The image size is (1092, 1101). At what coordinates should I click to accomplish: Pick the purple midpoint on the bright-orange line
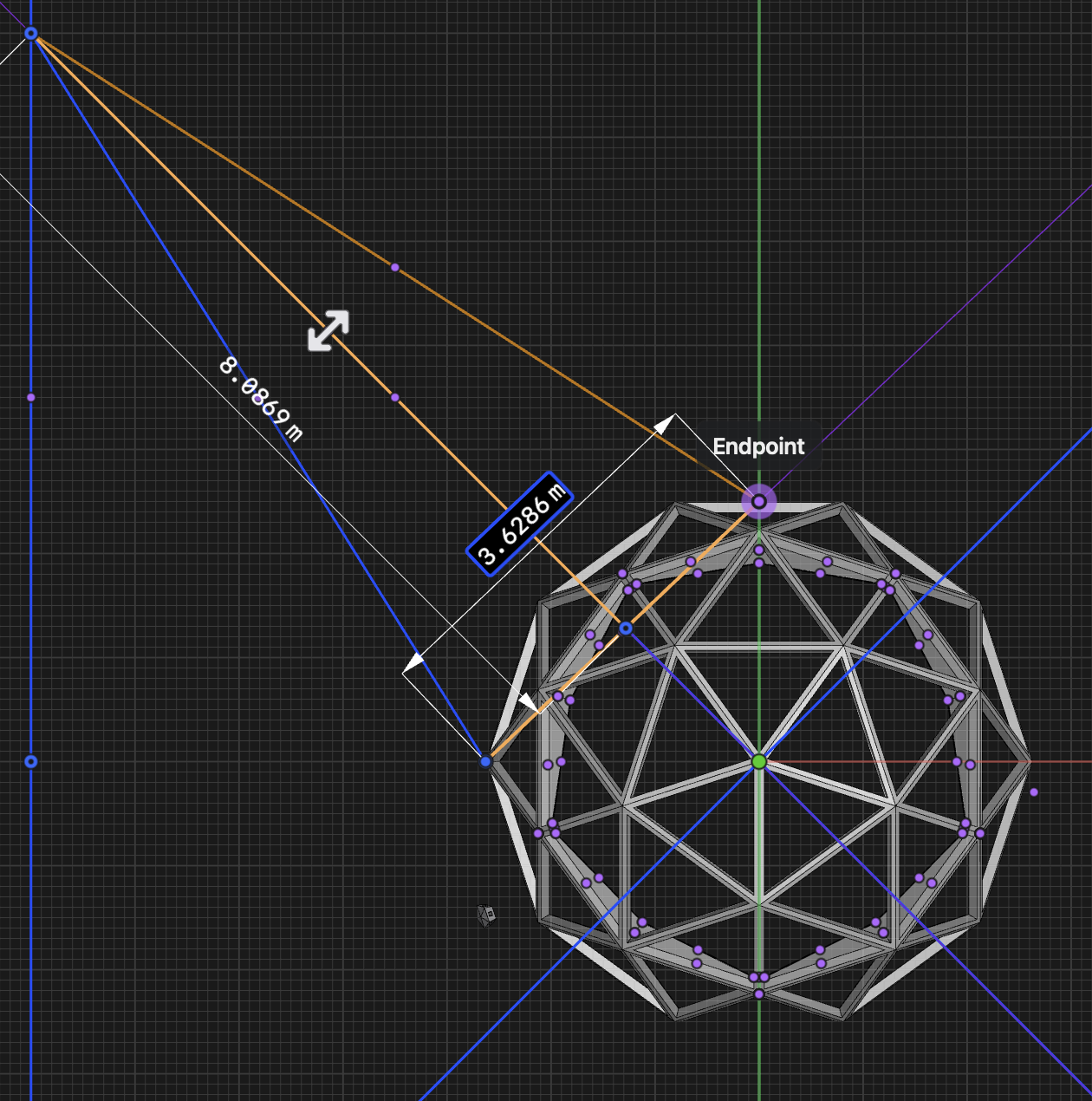pyautogui.click(x=395, y=398)
